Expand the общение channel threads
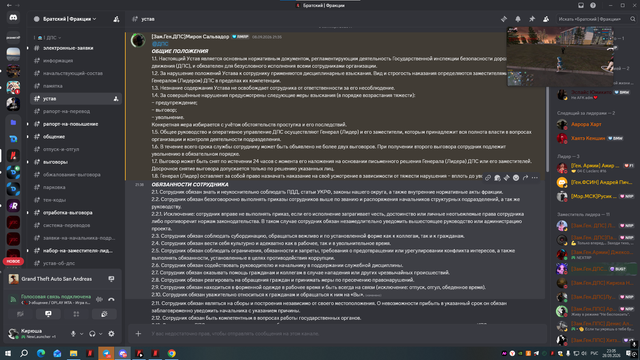Image resolution: width=640 pixels, height=360 pixels. pos(28,137)
